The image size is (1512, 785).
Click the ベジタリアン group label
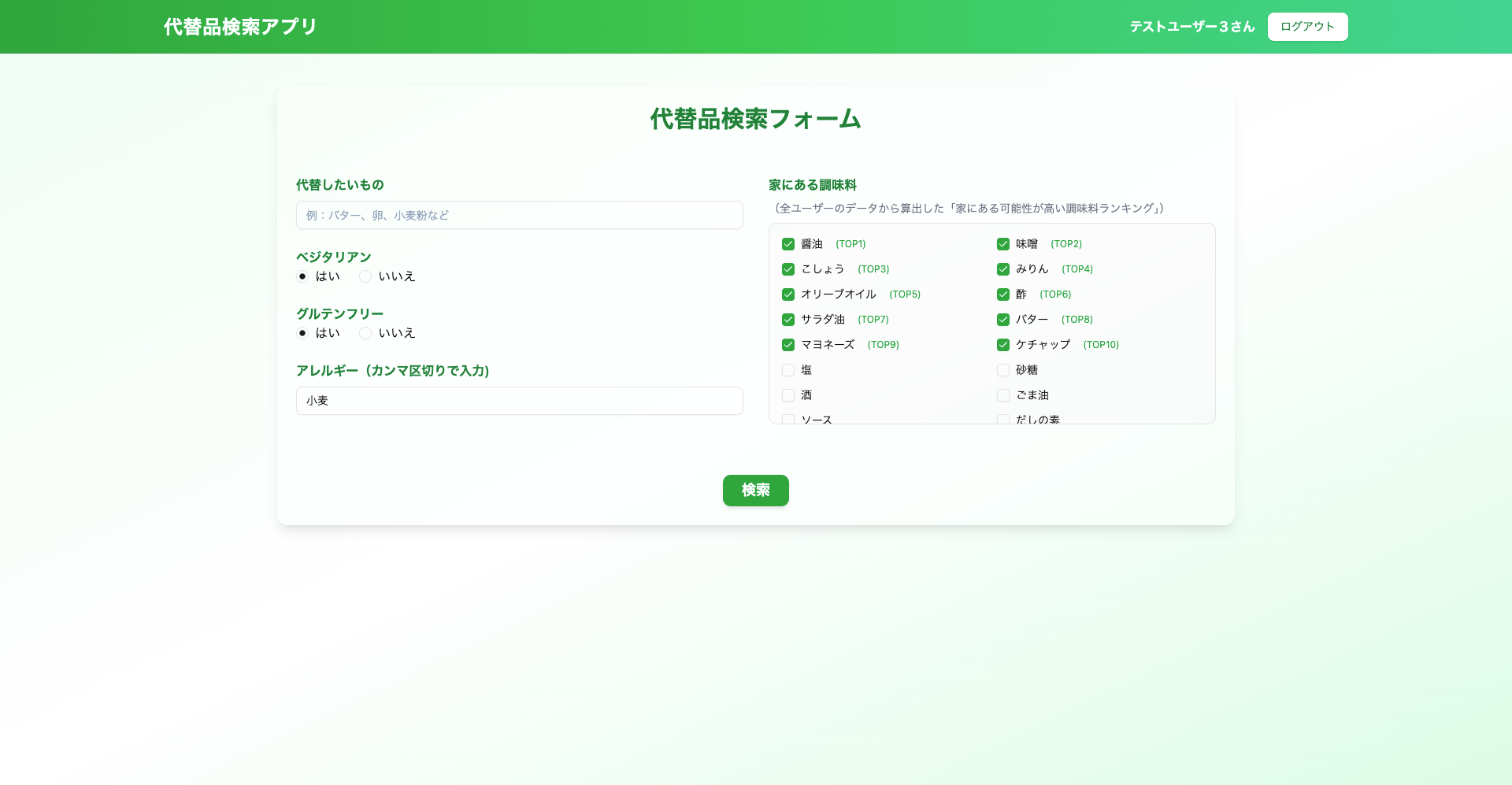pos(334,257)
